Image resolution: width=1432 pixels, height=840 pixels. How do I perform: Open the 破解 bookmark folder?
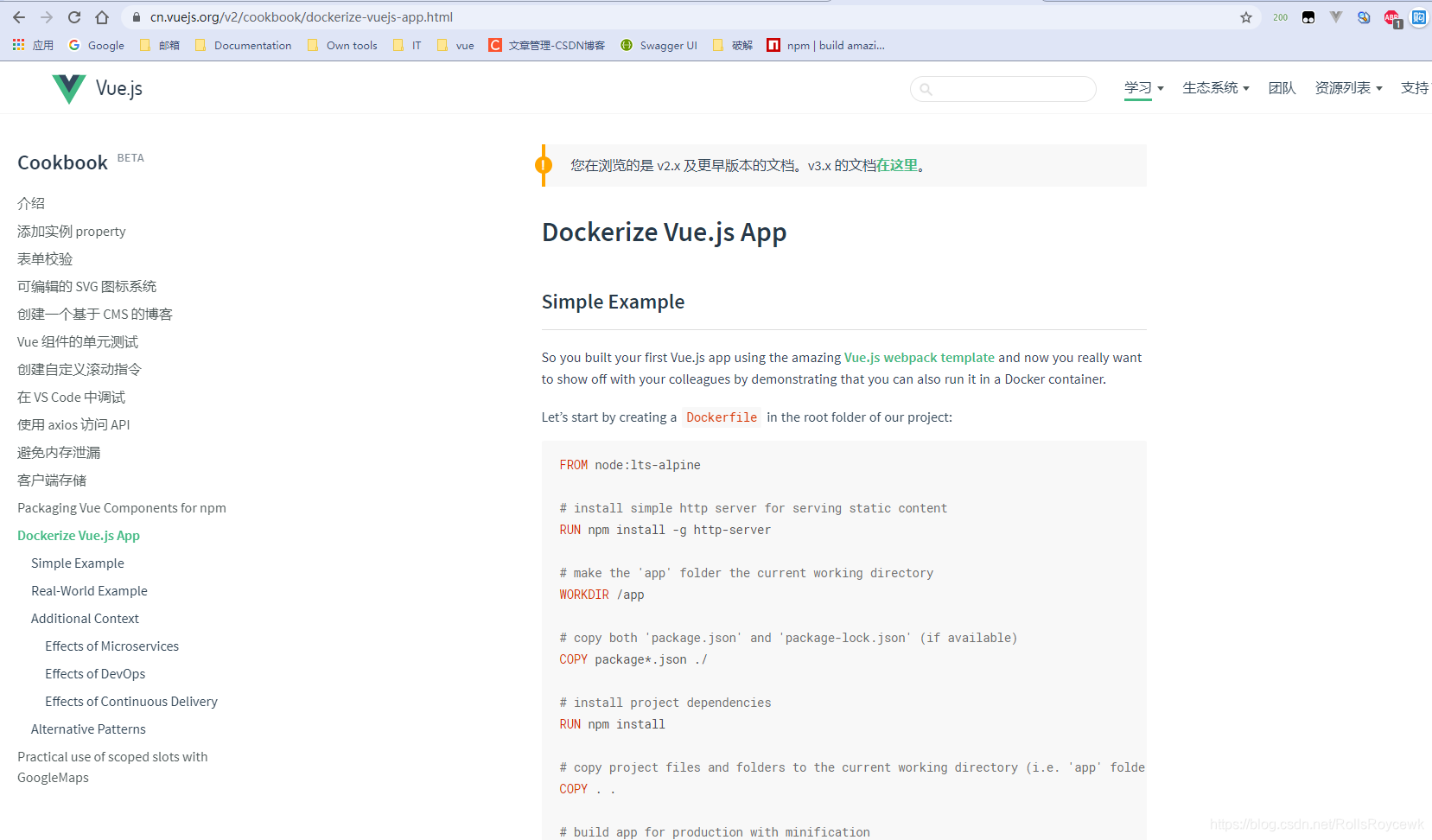[x=733, y=45]
